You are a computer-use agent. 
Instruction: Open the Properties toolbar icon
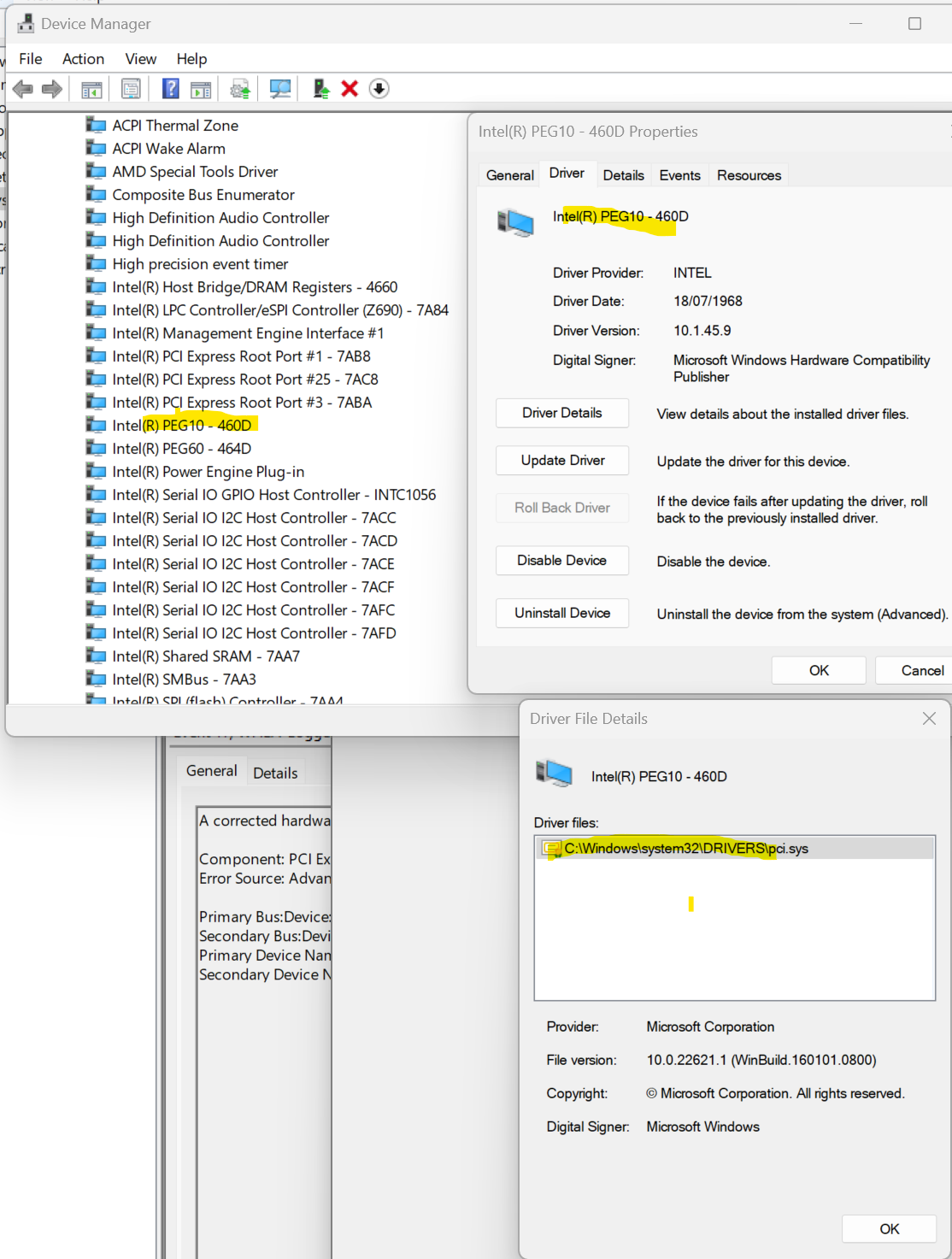click(131, 89)
